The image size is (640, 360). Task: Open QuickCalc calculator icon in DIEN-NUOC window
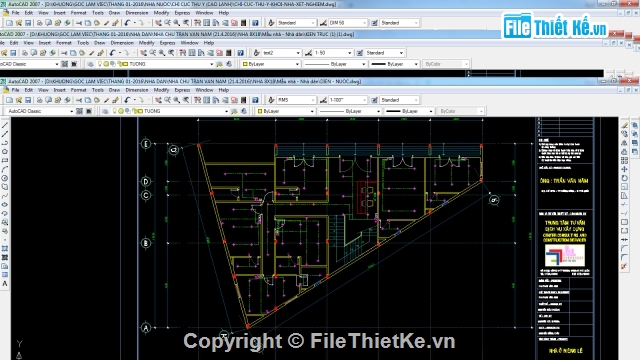(x=244, y=100)
